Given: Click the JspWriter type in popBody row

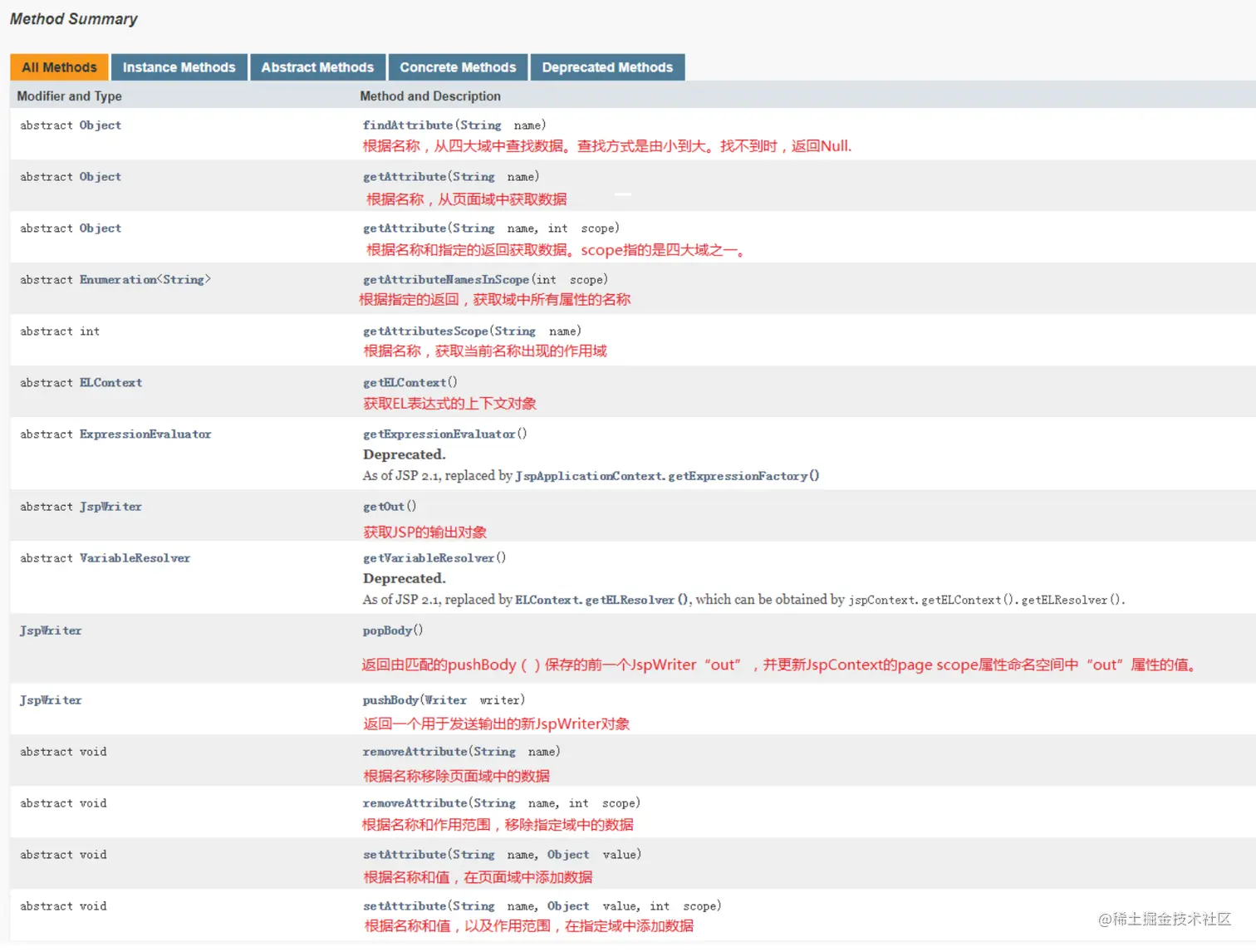Looking at the screenshot, I should click(x=51, y=631).
